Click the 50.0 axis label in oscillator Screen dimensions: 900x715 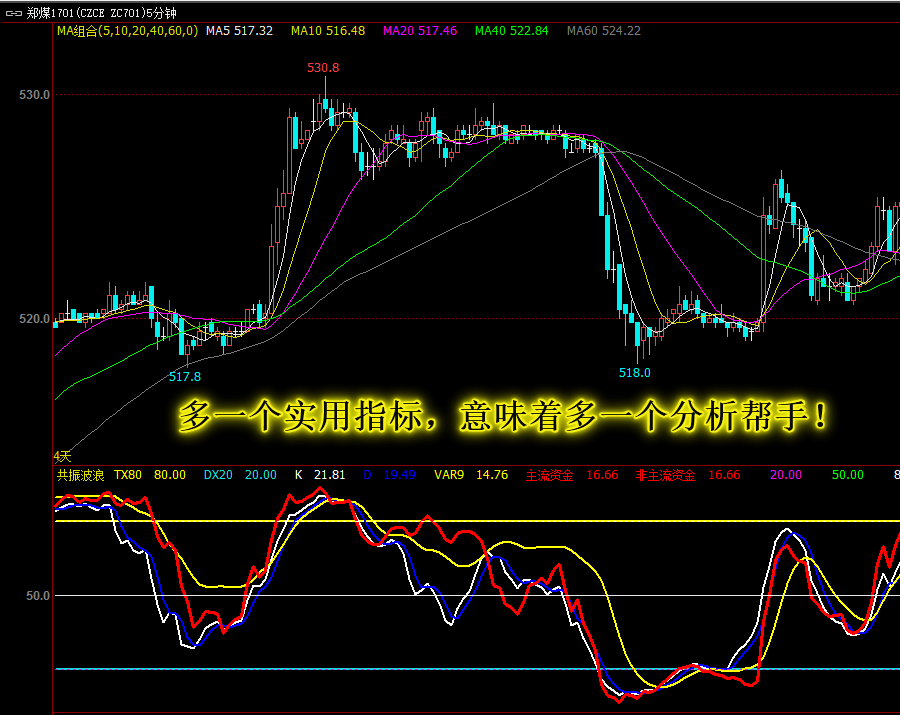tap(38, 596)
